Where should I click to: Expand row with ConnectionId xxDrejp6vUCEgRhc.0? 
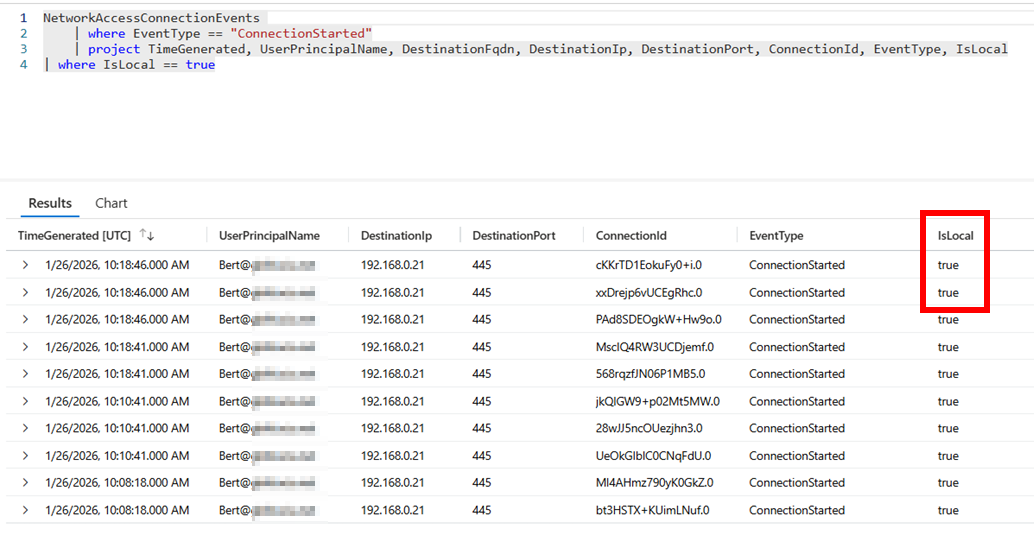(x=25, y=292)
